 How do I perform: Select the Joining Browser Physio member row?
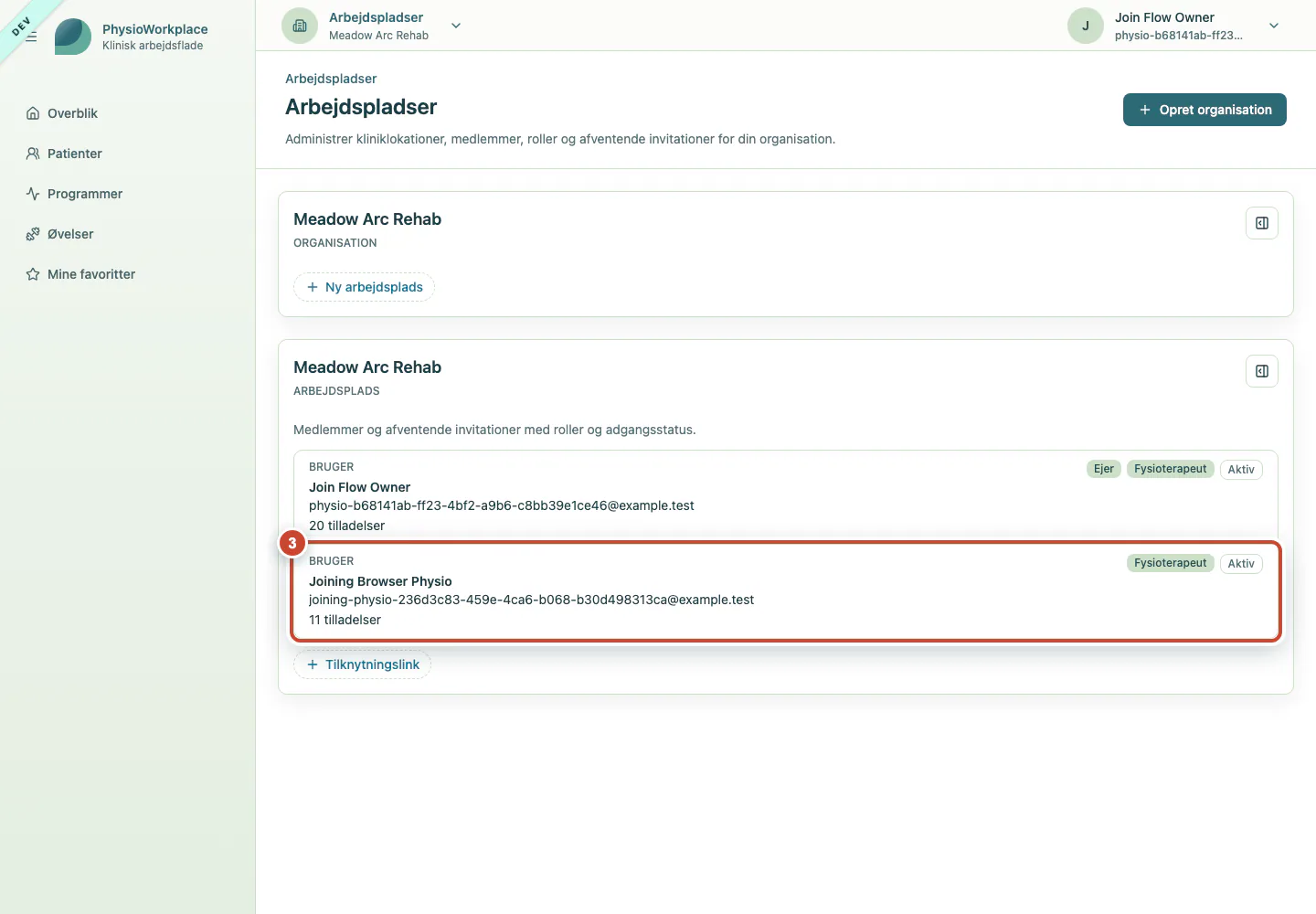(786, 591)
